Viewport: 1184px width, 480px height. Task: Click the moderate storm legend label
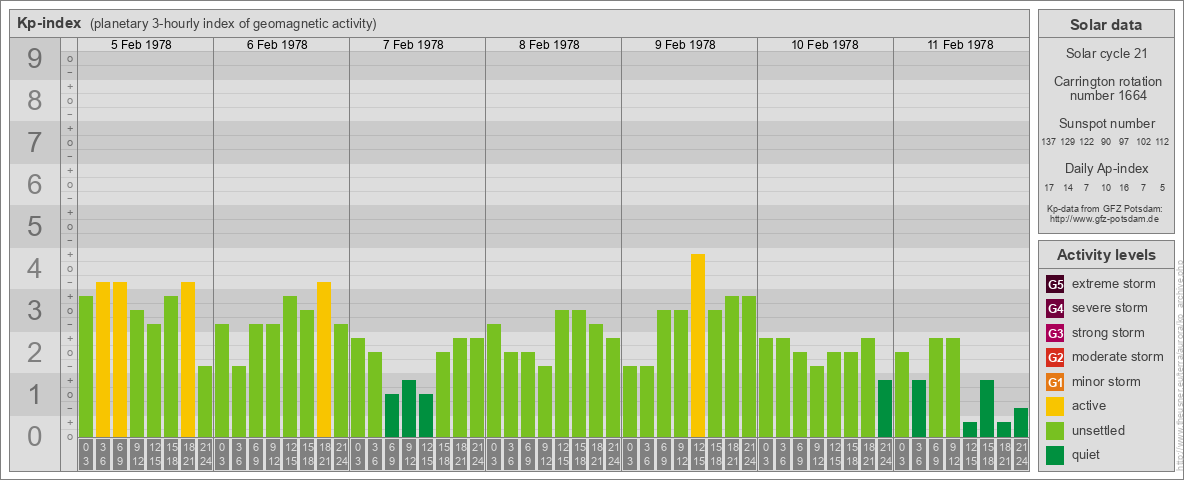[x=1118, y=357]
